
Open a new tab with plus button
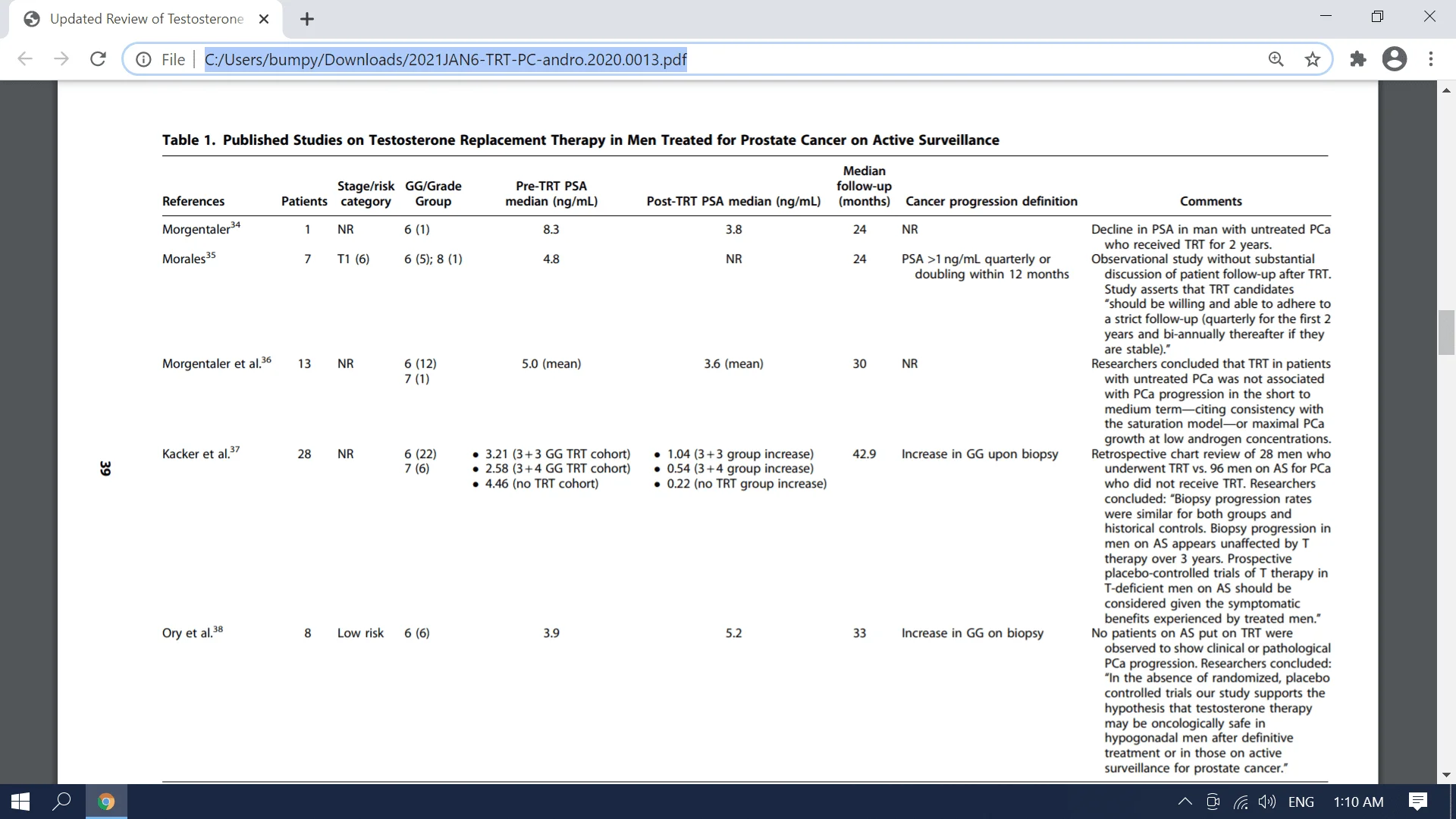tap(307, 19)
